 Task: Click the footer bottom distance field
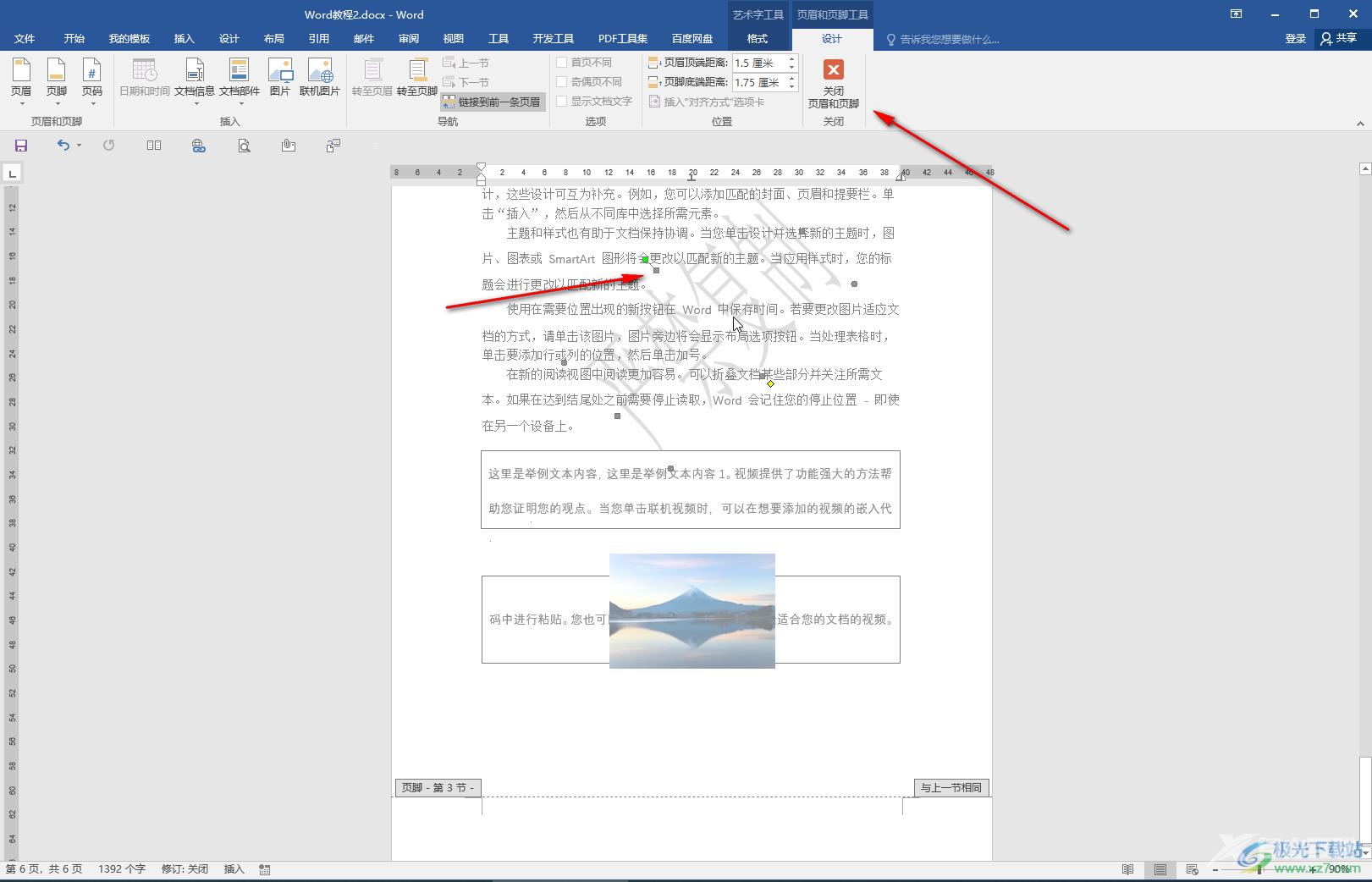(758, 82)
